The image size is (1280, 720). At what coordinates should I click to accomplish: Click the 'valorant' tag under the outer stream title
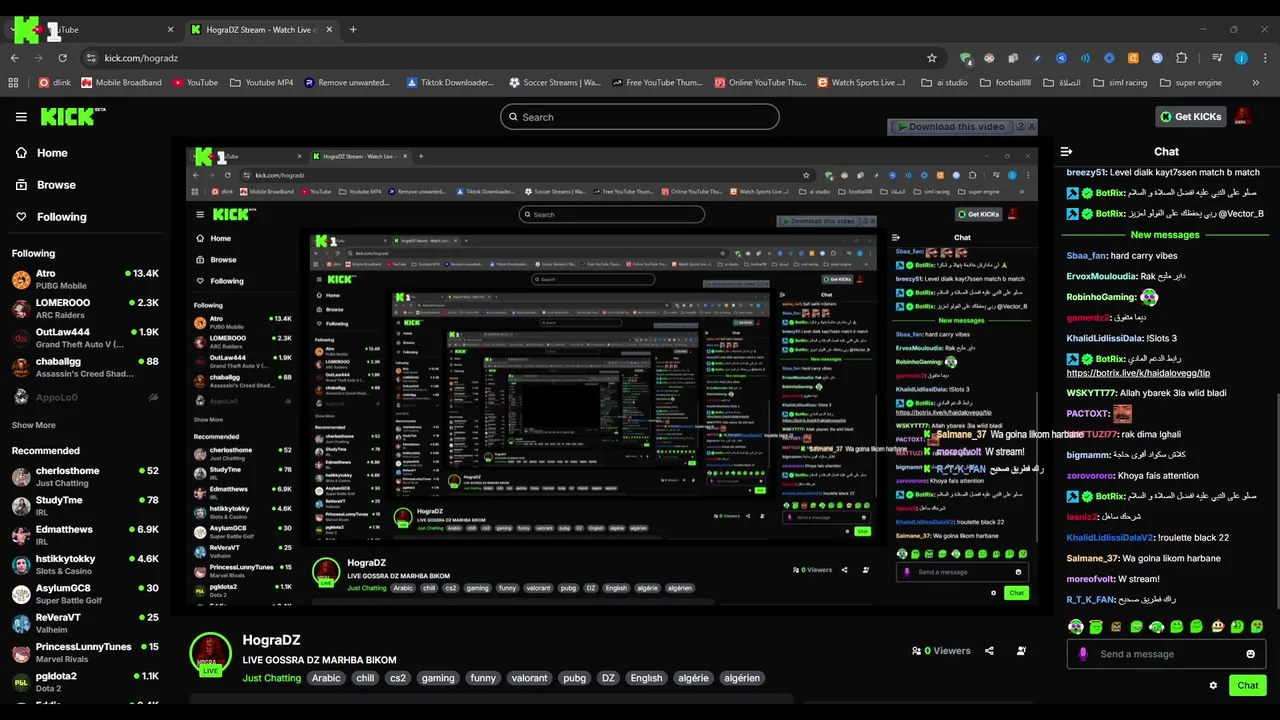(x=529, y=678)
